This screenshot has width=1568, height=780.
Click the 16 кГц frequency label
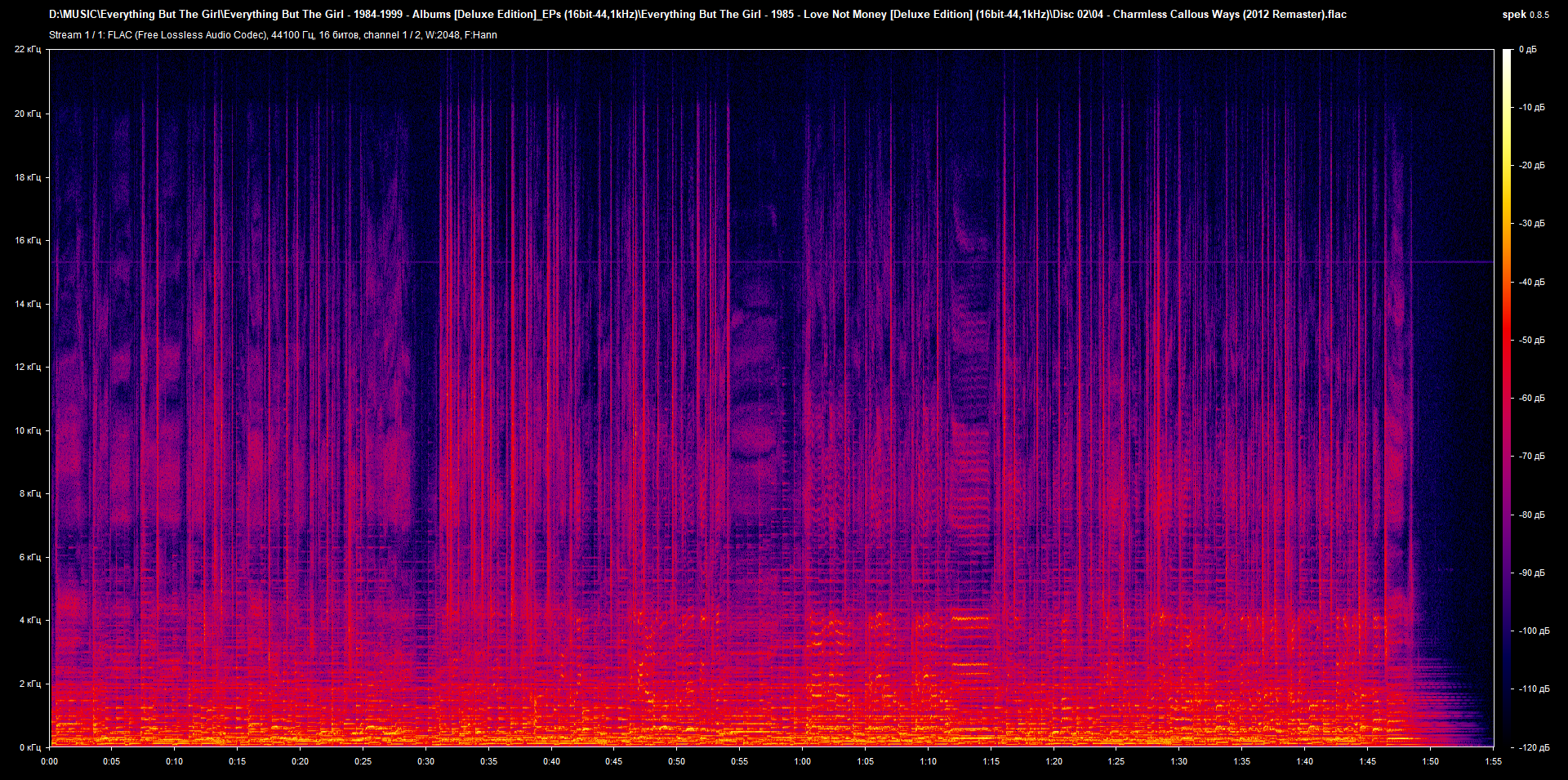coord(28,240)
